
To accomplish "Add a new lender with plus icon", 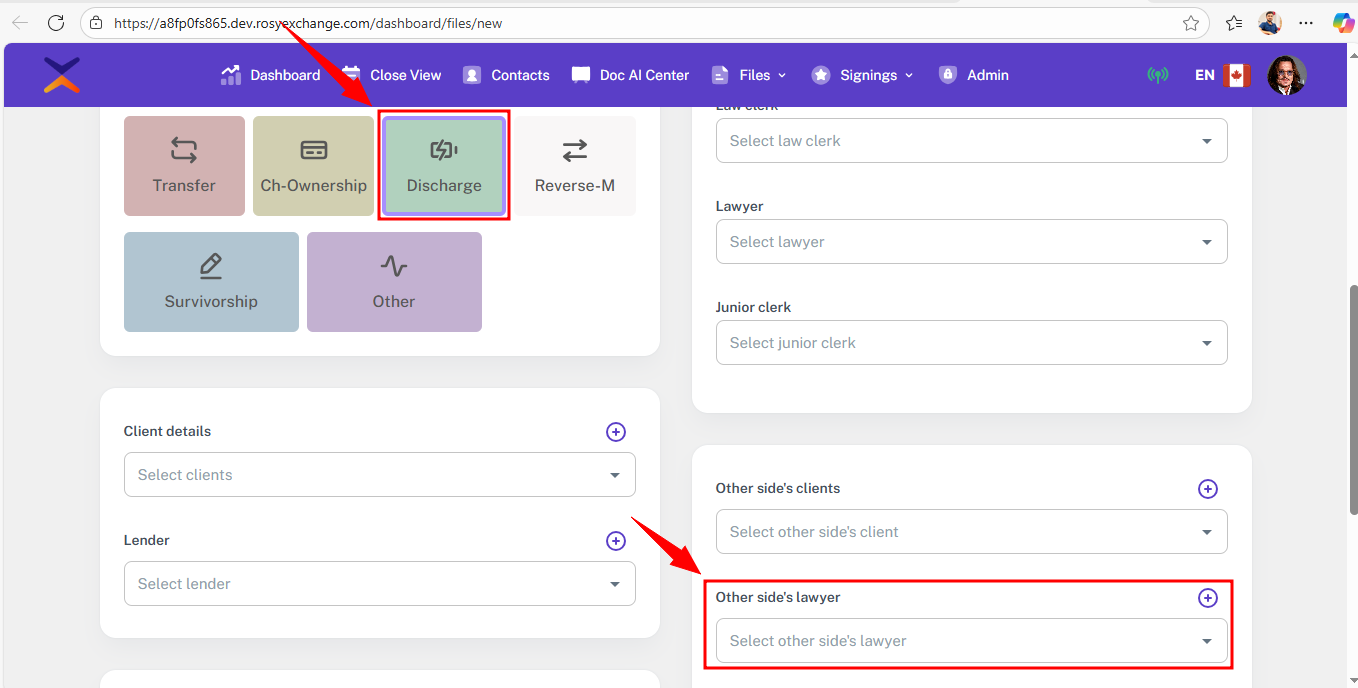I will click(616, 541).
